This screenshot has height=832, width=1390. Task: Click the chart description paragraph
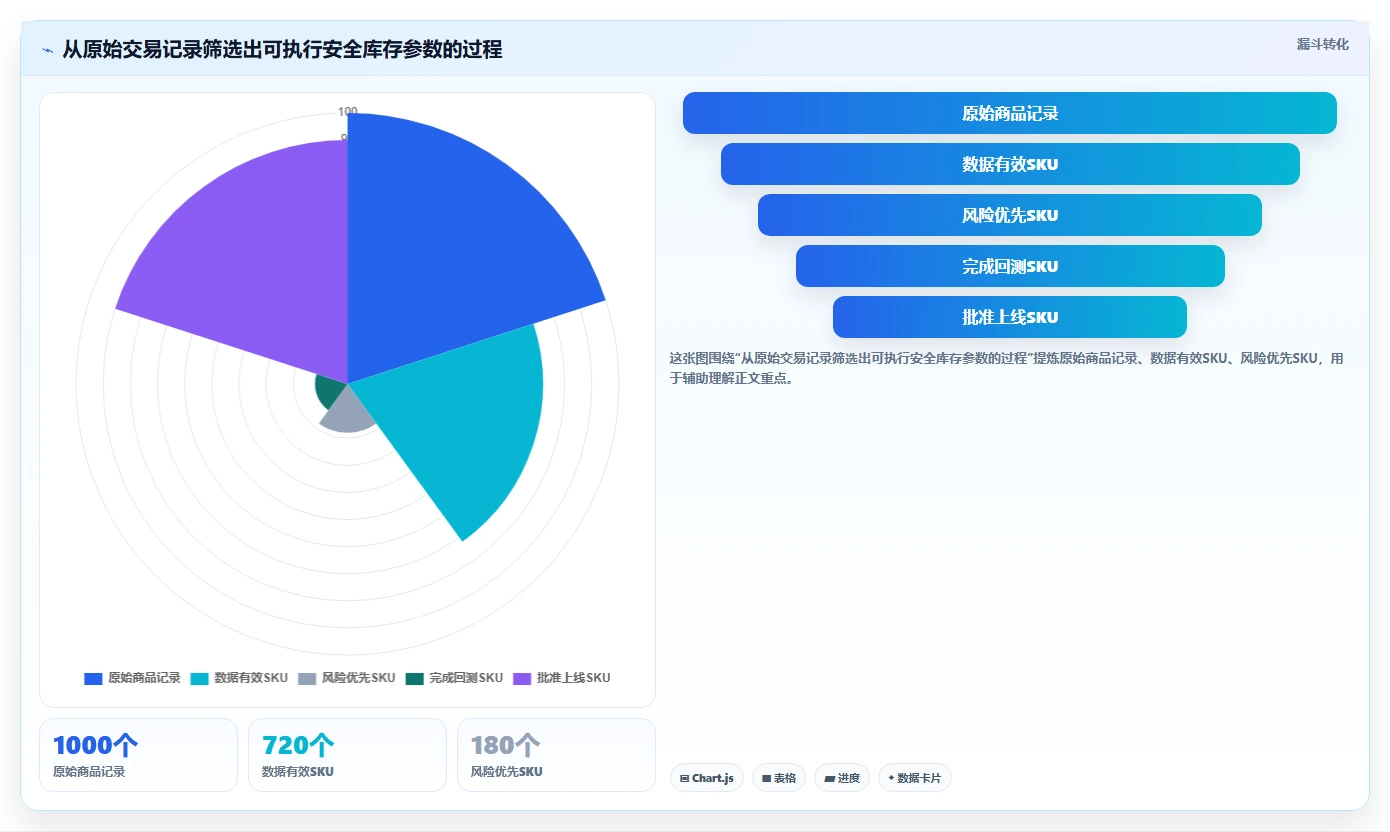click(x=1008, y=368)
